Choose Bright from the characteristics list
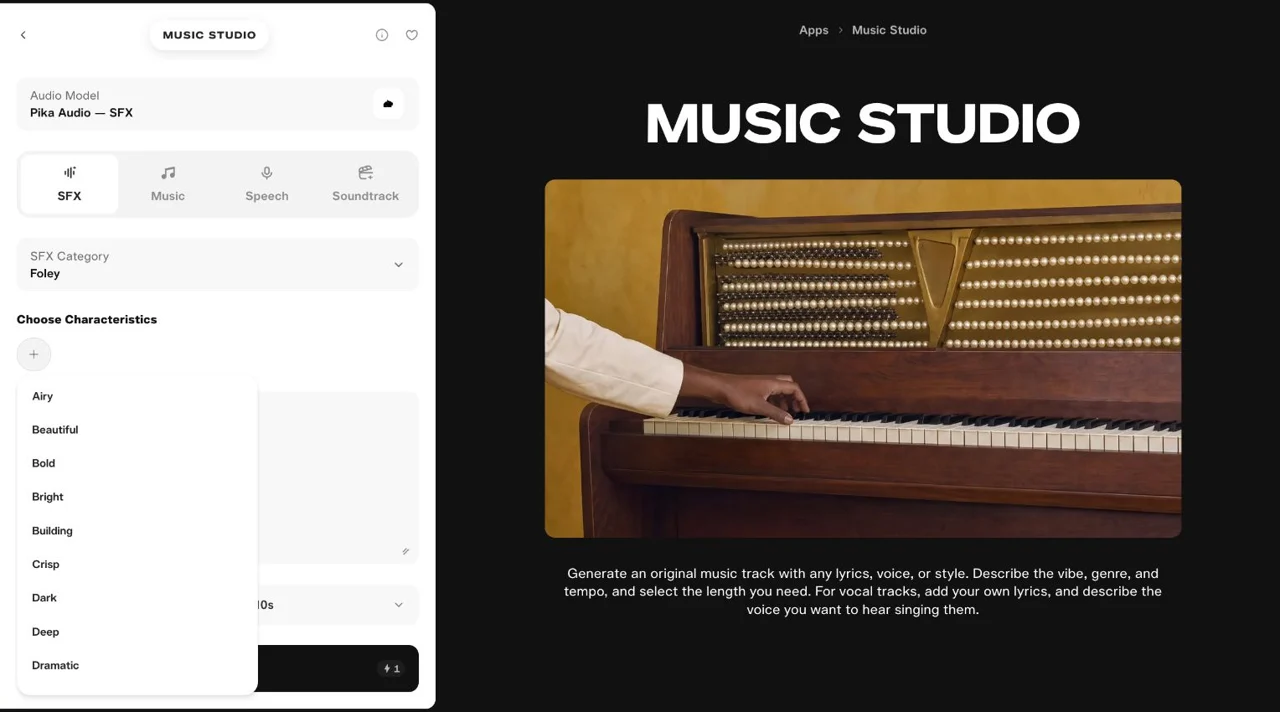 coord(137,497)
